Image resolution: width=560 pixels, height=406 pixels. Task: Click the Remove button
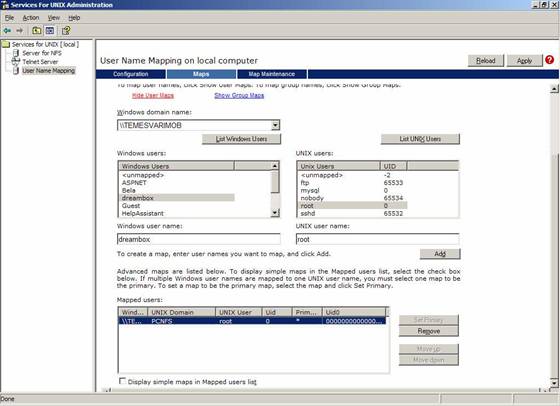coord(429,331)
